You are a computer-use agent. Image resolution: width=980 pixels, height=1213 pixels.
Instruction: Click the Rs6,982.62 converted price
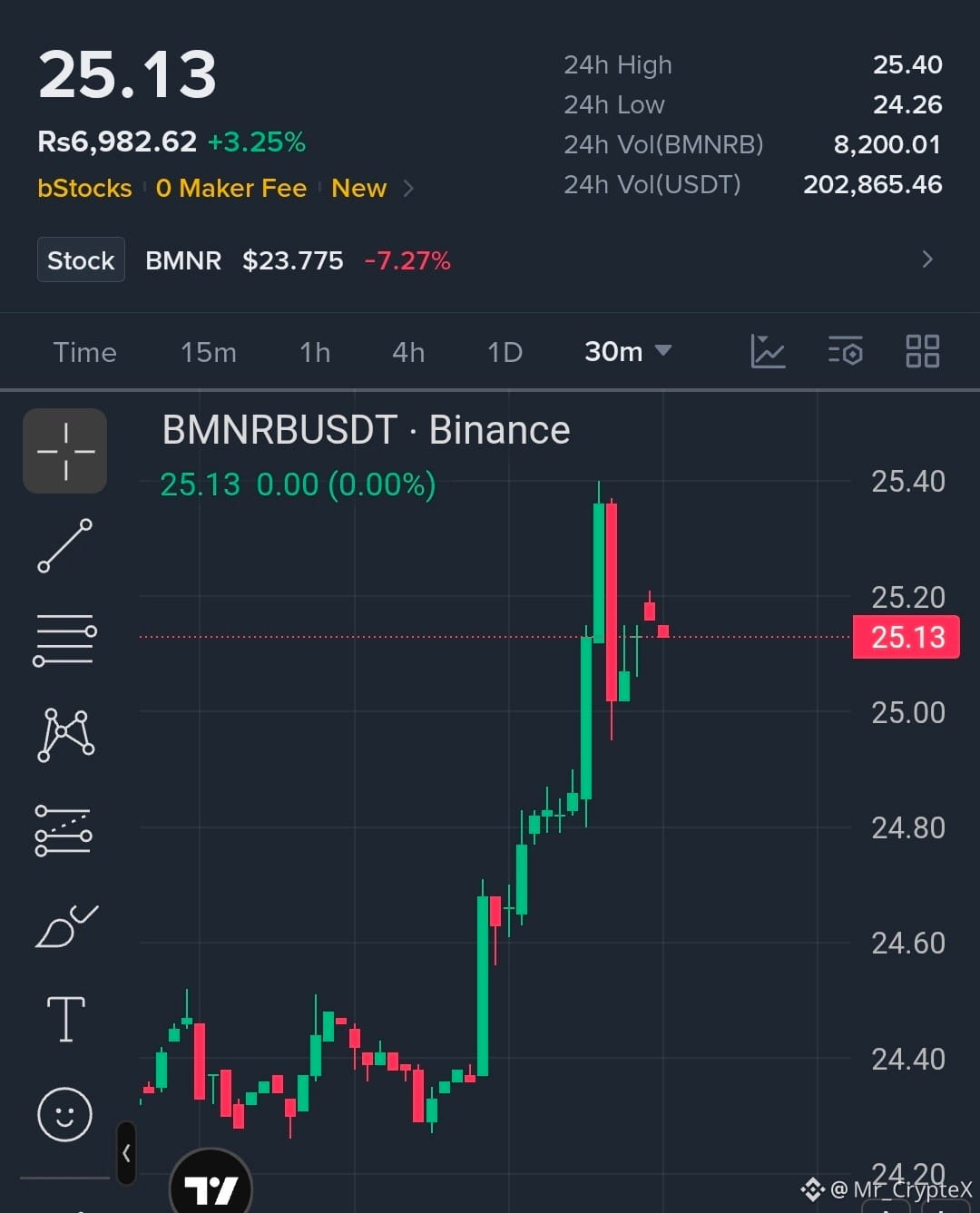(117, 142)
